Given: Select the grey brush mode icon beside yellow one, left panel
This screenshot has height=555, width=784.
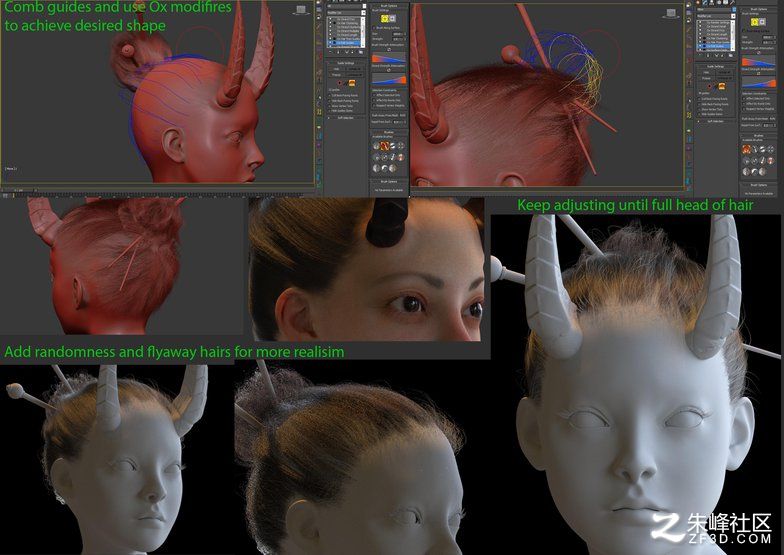Looking at the screenshot, I should tap(392, 18).
